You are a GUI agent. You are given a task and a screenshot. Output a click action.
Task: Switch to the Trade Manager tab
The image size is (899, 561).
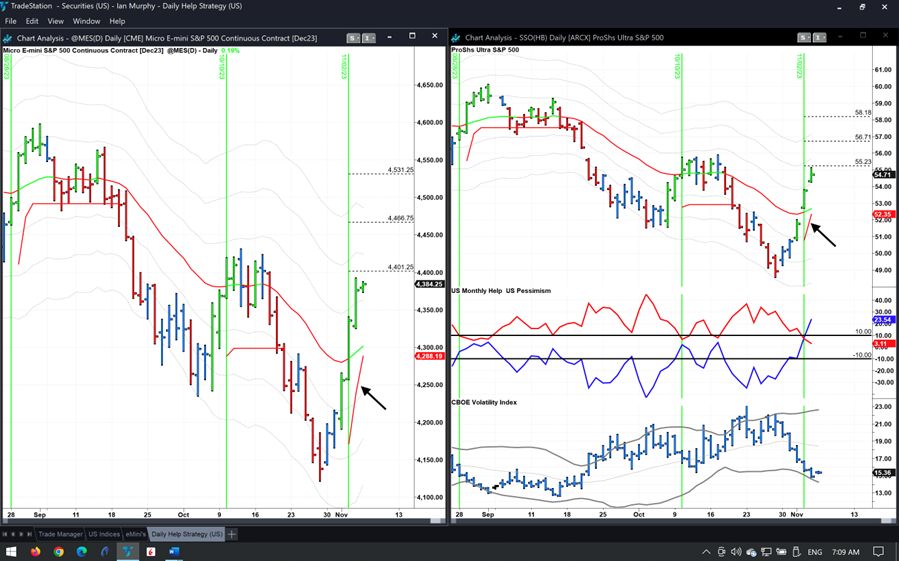tap(60, 534)
